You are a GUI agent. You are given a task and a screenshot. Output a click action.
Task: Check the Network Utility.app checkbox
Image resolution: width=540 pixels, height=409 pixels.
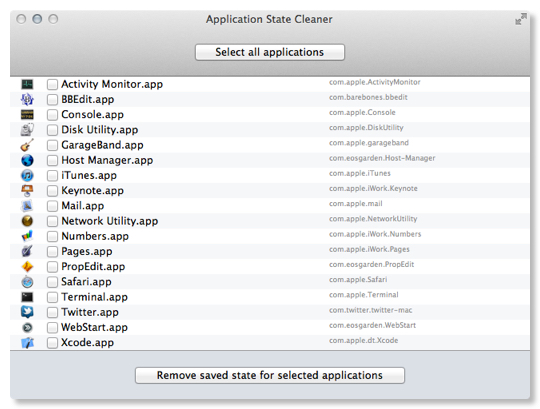(x=52, y=221)
